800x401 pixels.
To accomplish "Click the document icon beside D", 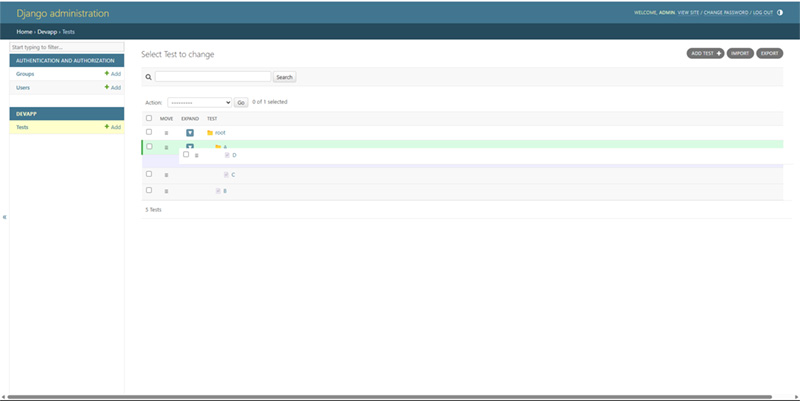I will click(x=227, y=155).
